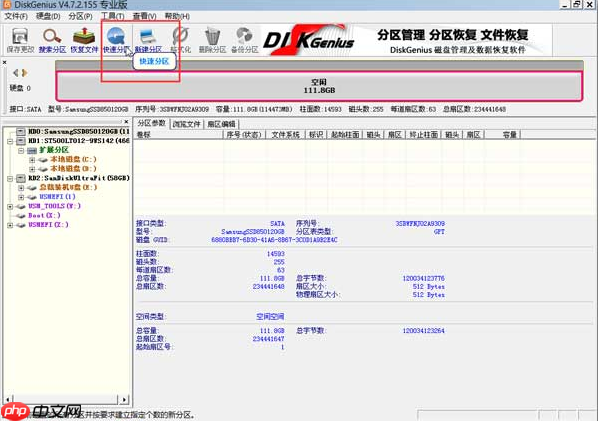Screen dimensions: 598x421
Task: Select HD0 SamsungSSD850120GB in the tree
Action: (79, 131)
